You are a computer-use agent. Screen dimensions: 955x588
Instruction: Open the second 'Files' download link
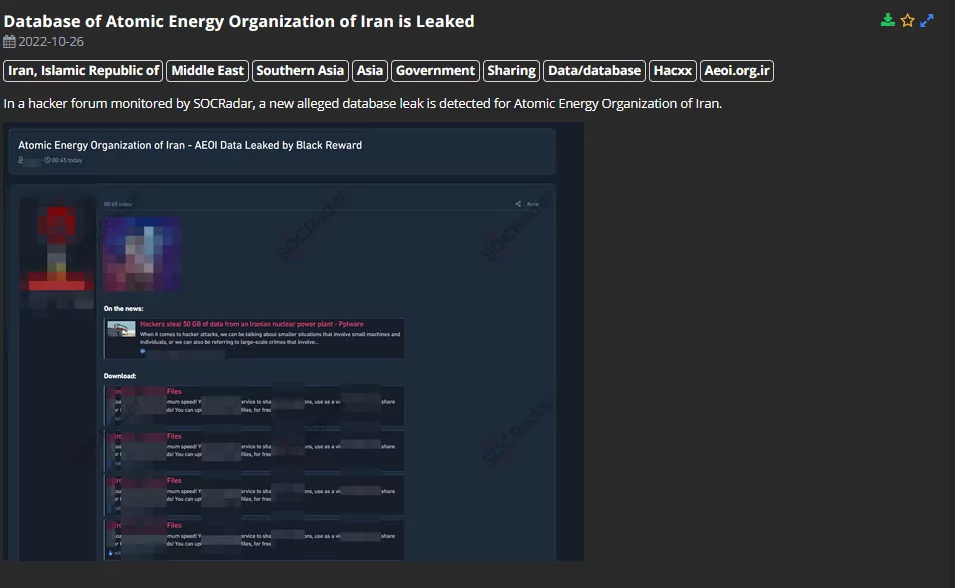click(x=174, y=436)
